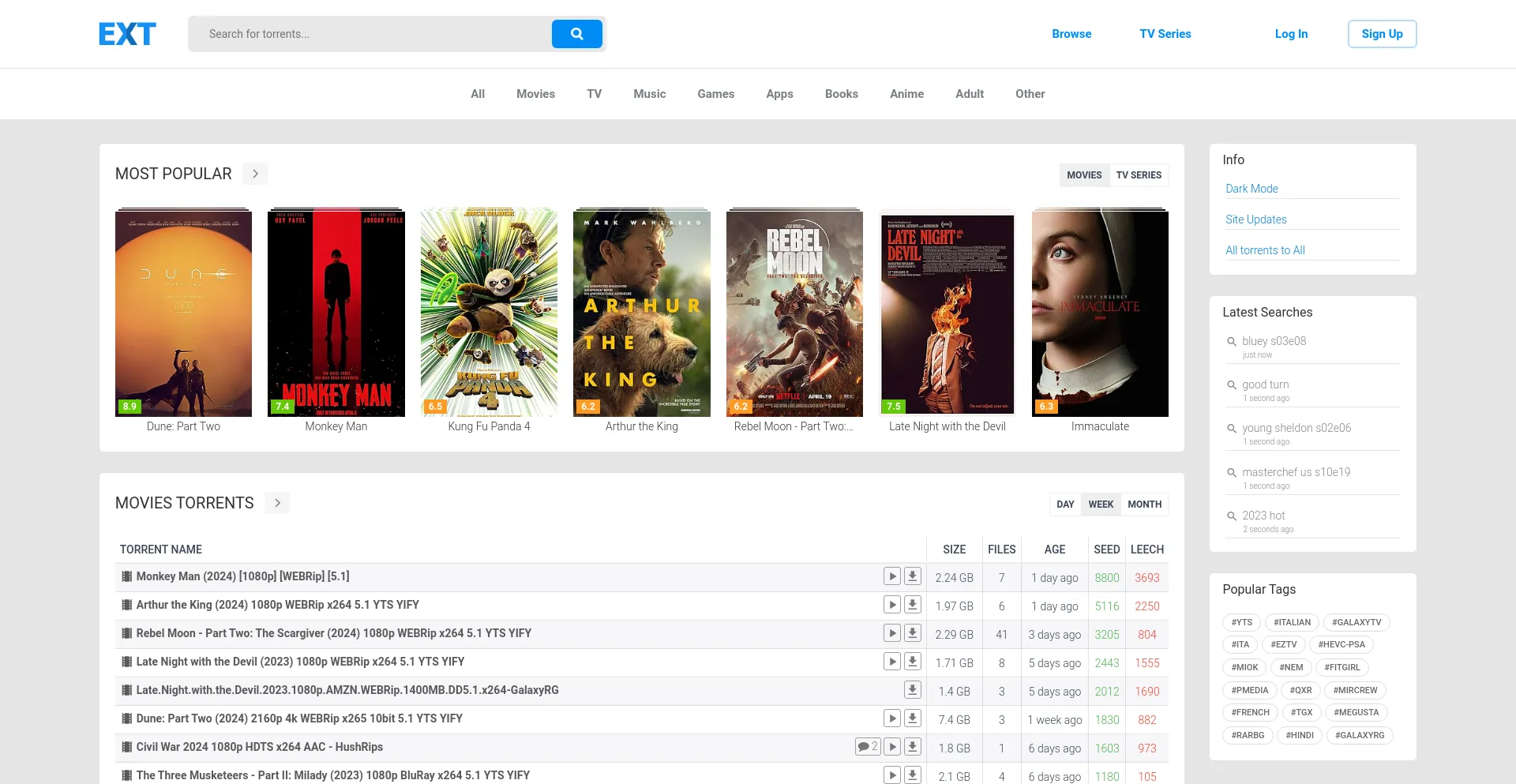Image resolution: width=1516 pixels, height=784 pixels.
Task: Play stream for Arthur the King 1080p
Action: click(892, 605)
